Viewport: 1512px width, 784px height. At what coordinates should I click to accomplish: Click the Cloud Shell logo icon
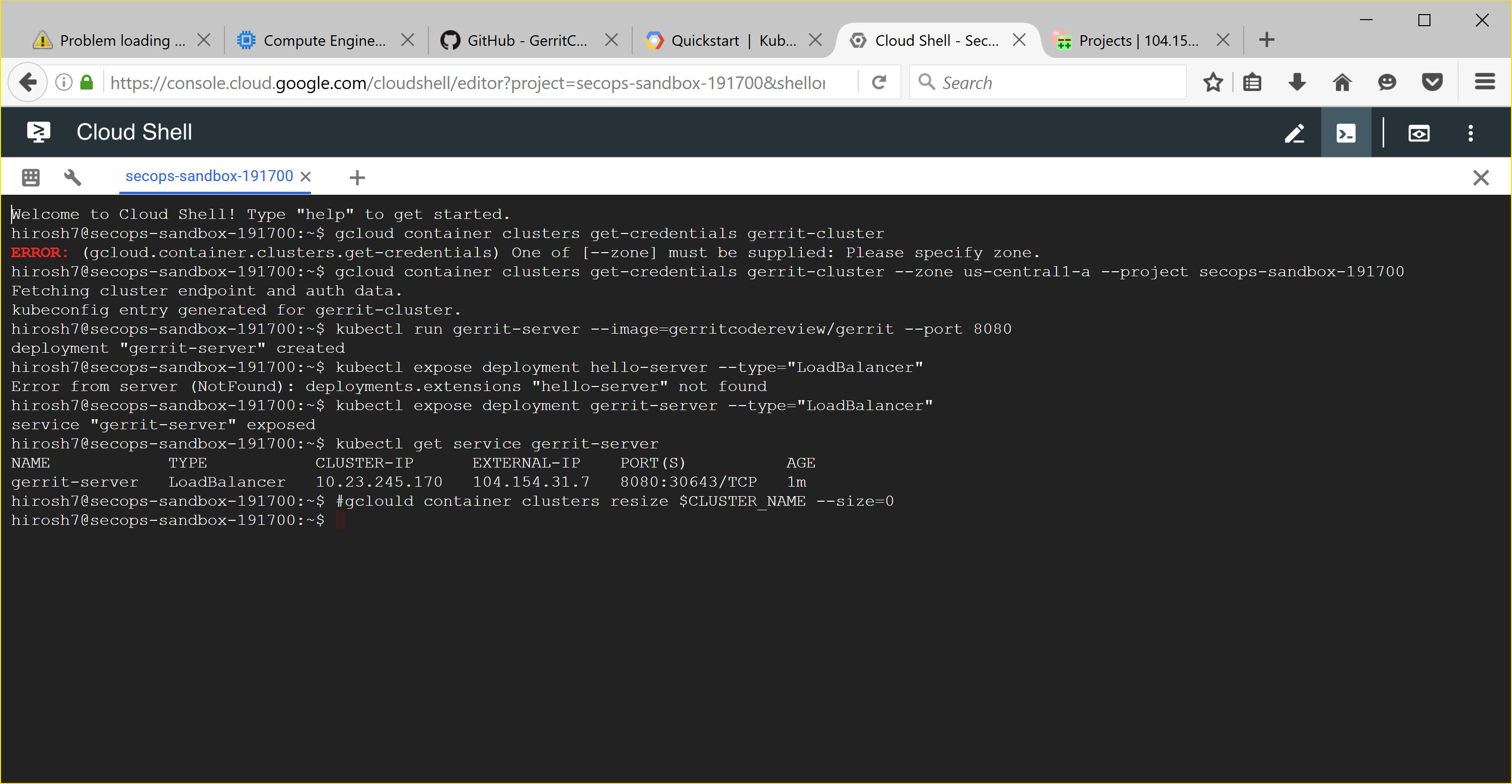click(x=39, y=132)
